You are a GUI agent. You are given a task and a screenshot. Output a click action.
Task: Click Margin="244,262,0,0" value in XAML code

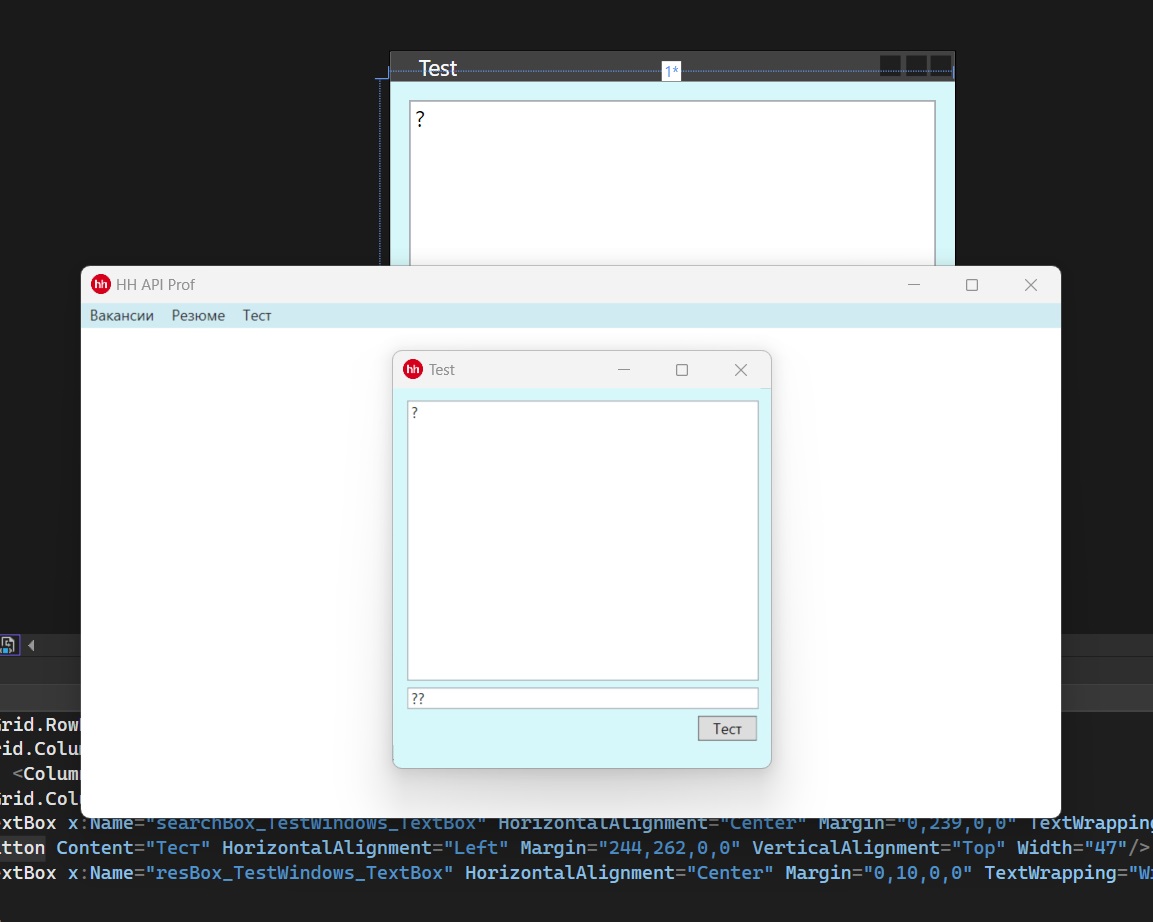coord(630,848)
